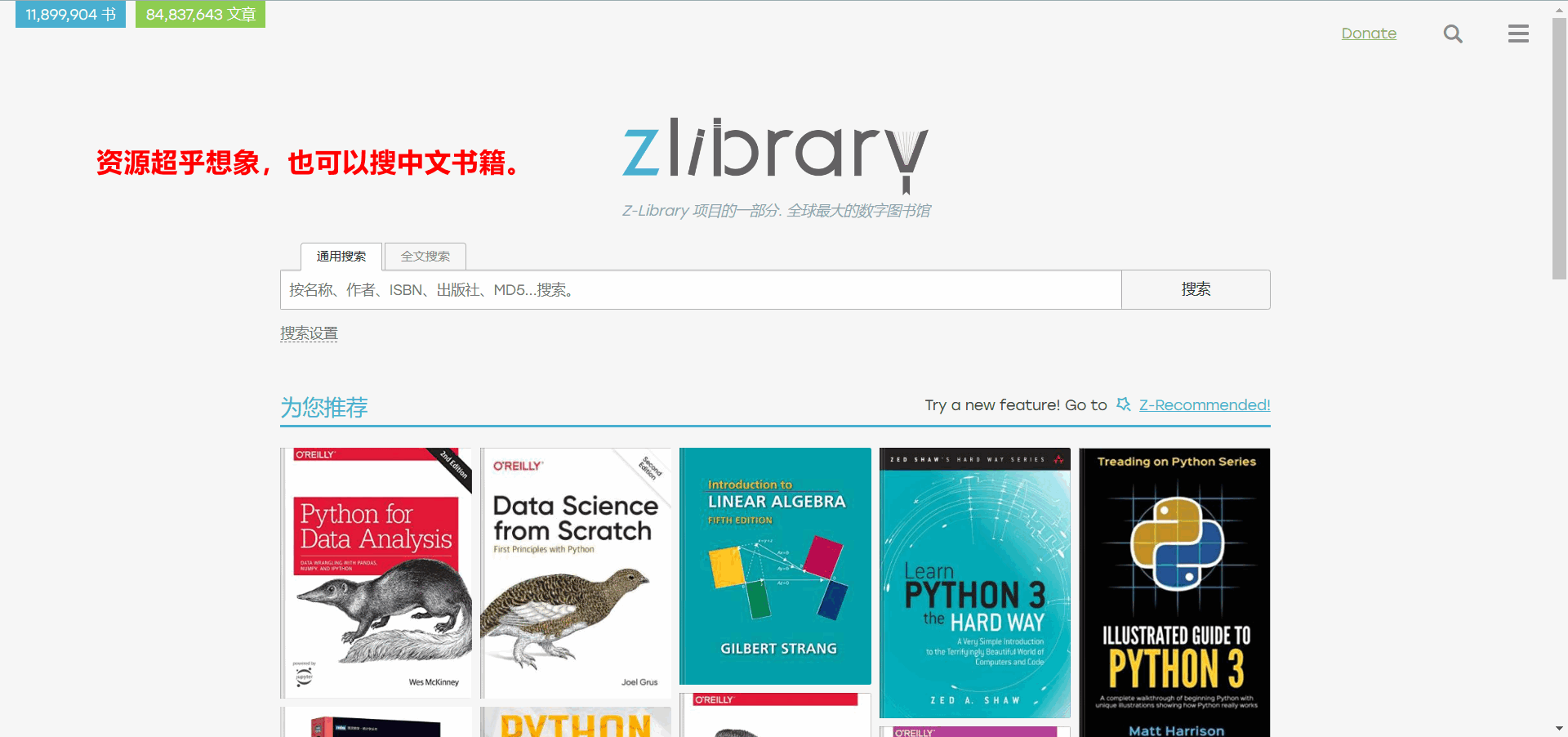Open the search magnifier icon in header
The height and width of the screenshot is (737, 1568).
point(1453,33)
